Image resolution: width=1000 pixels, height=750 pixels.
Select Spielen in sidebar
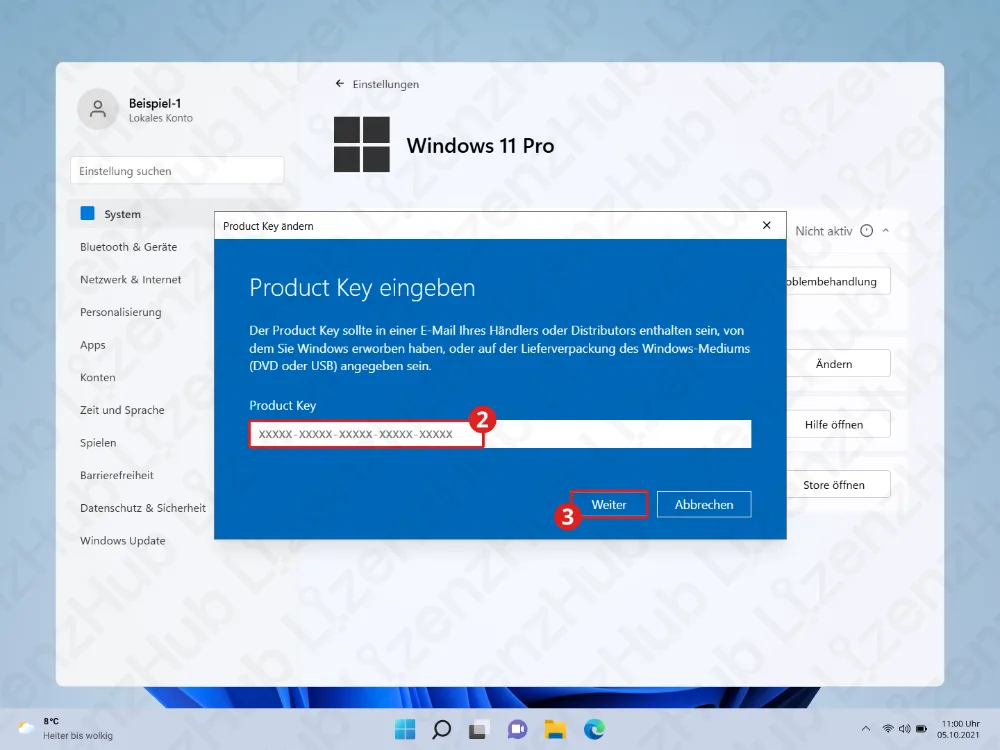98,443
